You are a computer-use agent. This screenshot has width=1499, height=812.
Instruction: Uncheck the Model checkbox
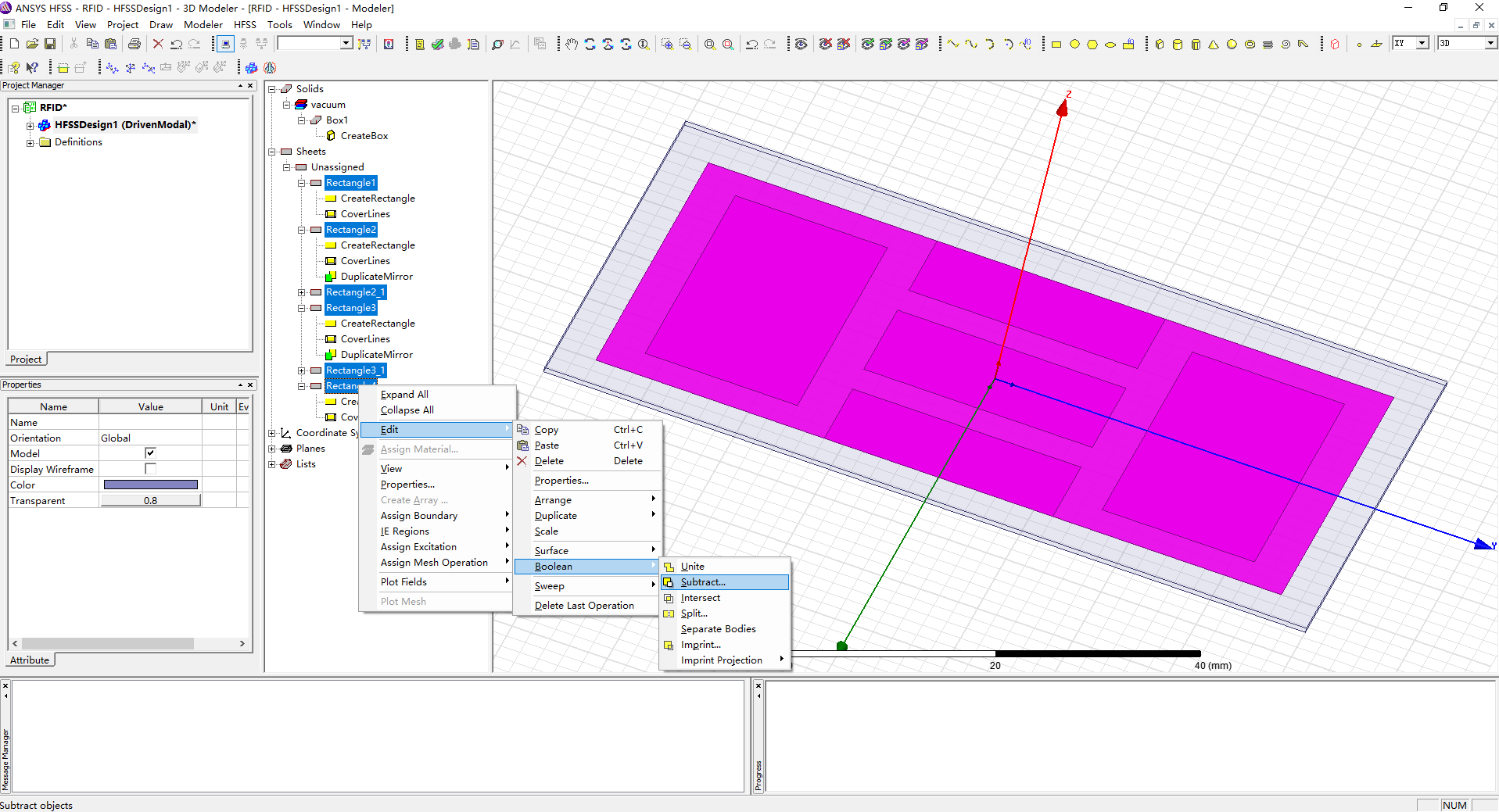(150, 453)
